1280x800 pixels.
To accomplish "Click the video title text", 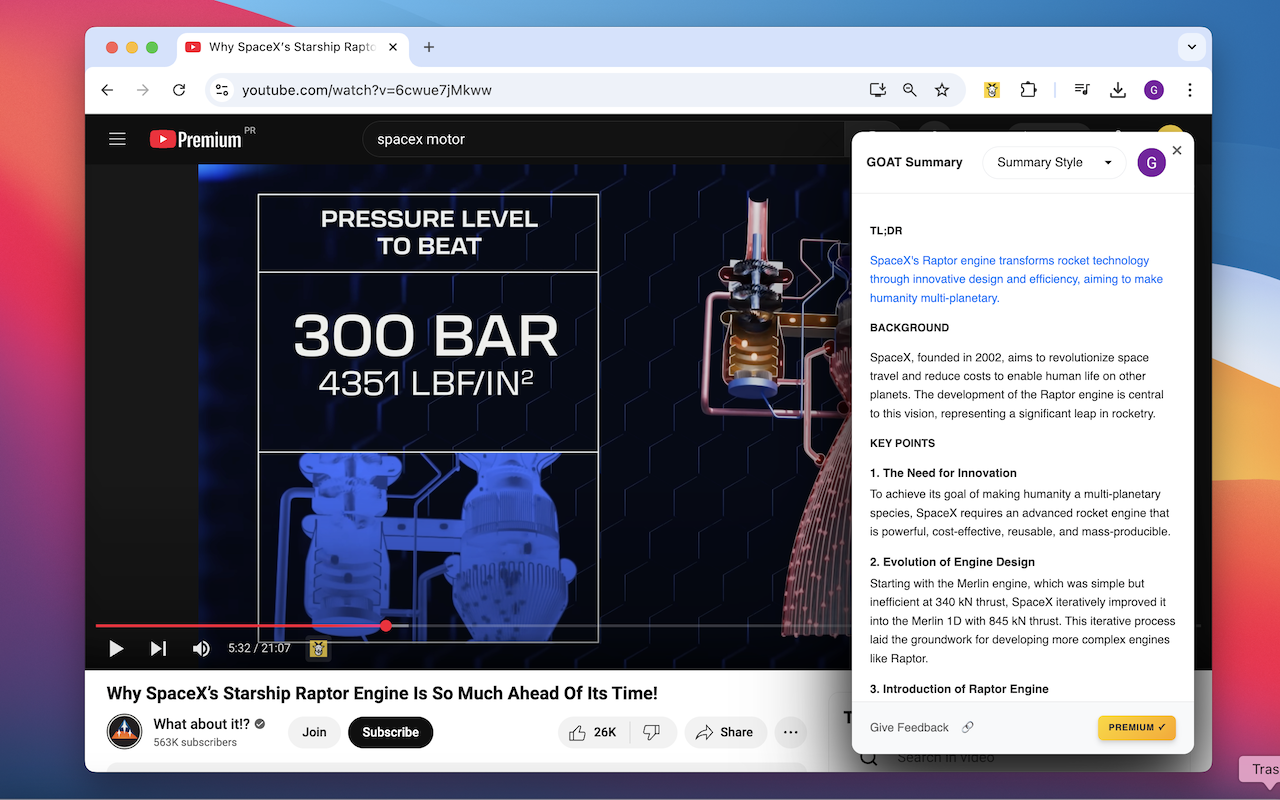I will click(x=382, y=693).
